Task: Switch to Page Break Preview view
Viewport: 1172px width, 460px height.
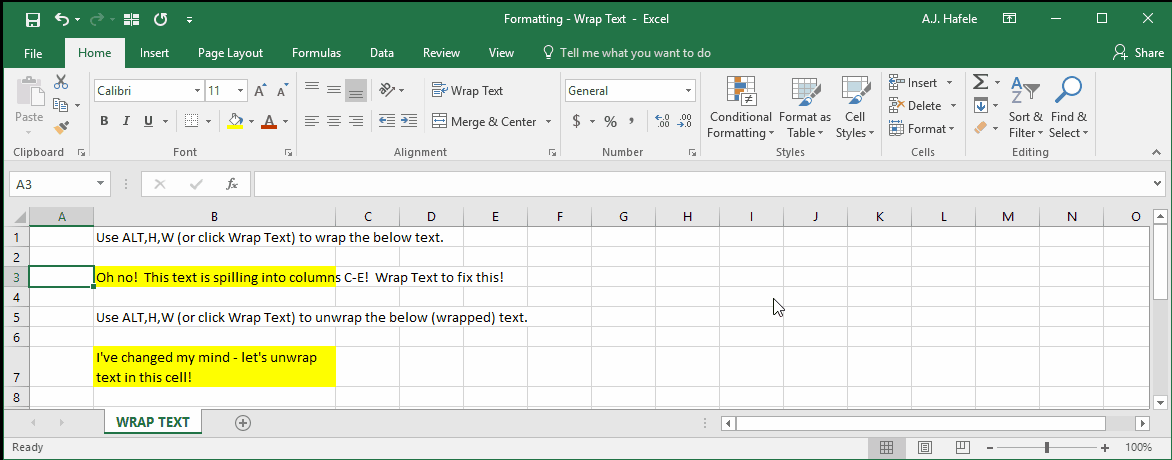Action: [x=963, y=448]
